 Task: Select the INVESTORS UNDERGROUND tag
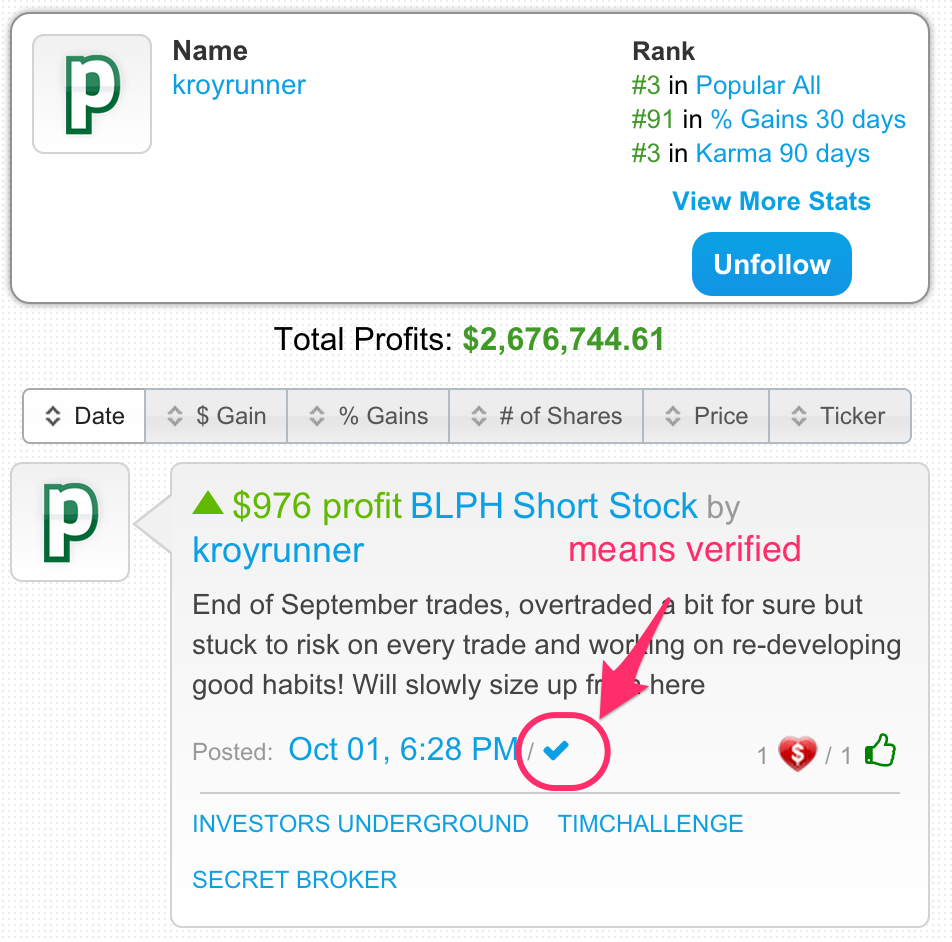pos(360,824)
